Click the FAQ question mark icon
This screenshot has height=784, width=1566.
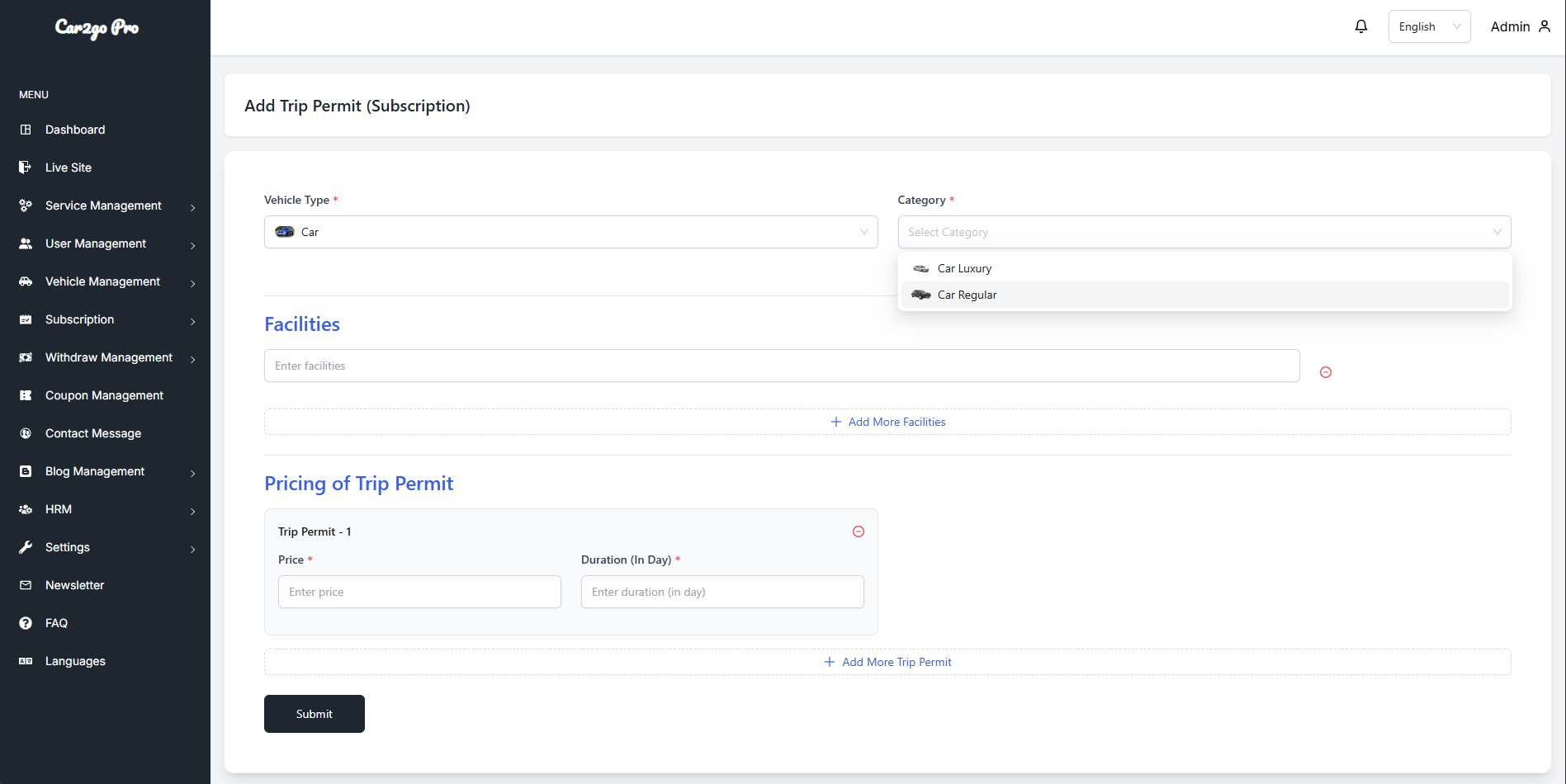pos(26,623)
